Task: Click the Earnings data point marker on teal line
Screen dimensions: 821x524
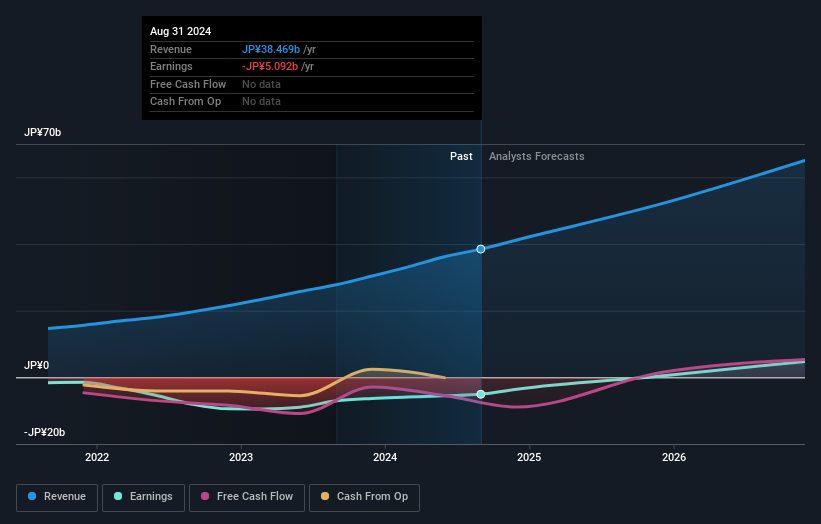Action: point(481,394)
